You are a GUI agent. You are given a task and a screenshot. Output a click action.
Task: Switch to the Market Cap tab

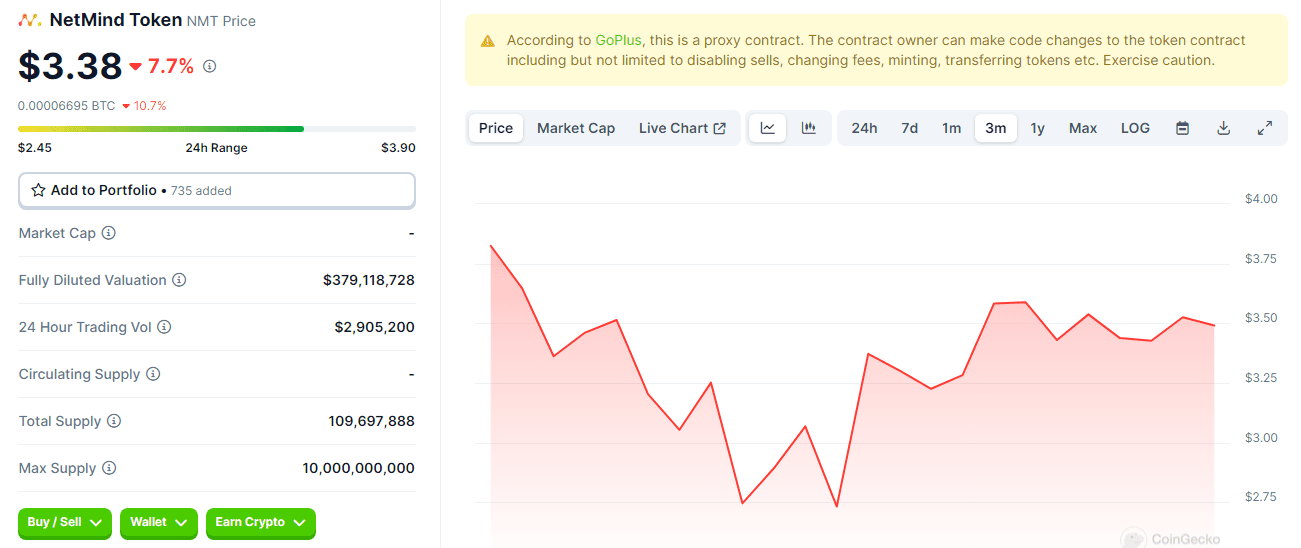pyautogui.click(x=576, y=128)
